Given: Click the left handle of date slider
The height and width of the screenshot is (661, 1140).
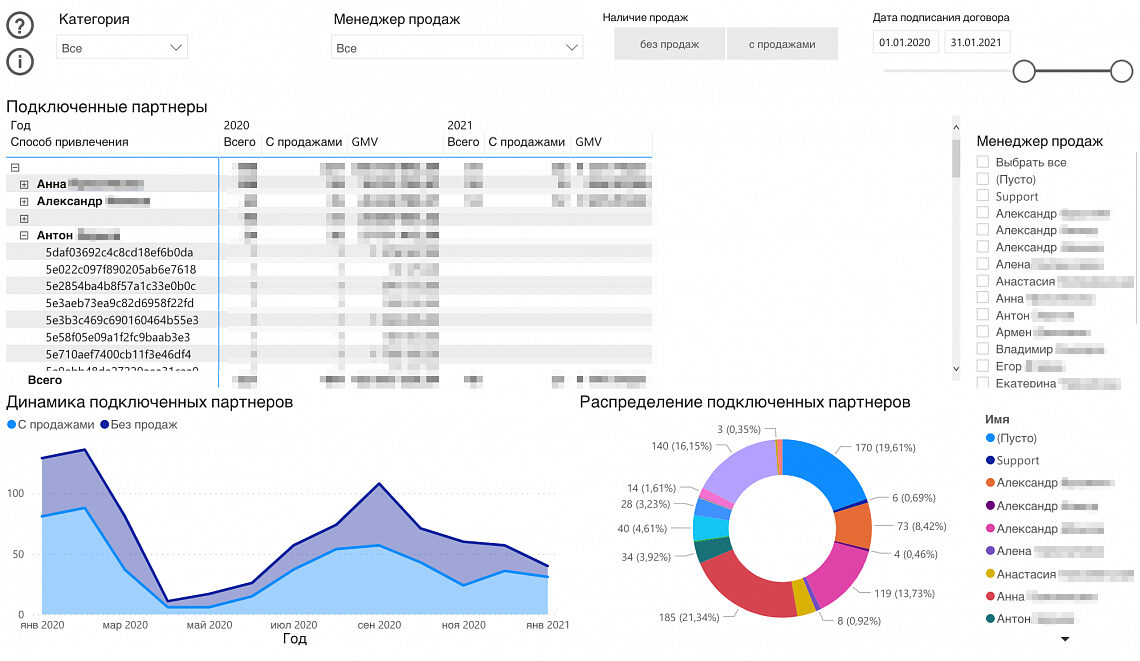Looking at the screenshot, I should tap(1023, 71).
